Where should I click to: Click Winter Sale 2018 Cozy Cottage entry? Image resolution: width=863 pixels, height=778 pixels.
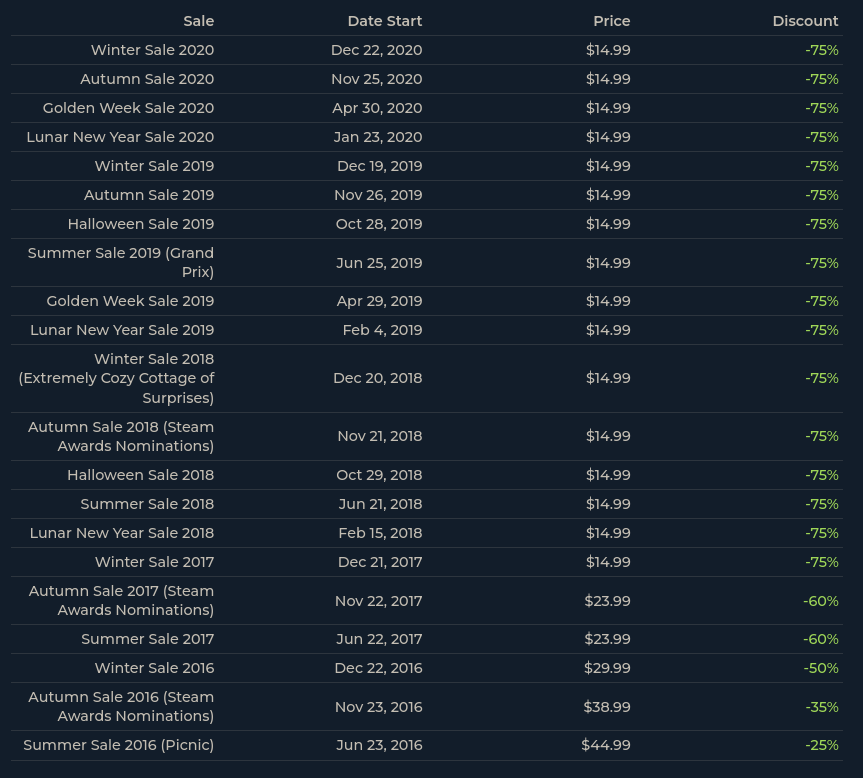116,379
